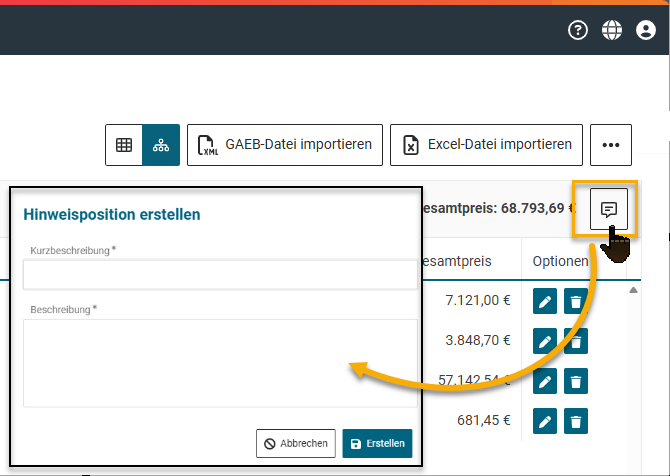The image size is (670, 476).
Task: Switch to hierarchy tree view
Action: (x=160, y=145)
